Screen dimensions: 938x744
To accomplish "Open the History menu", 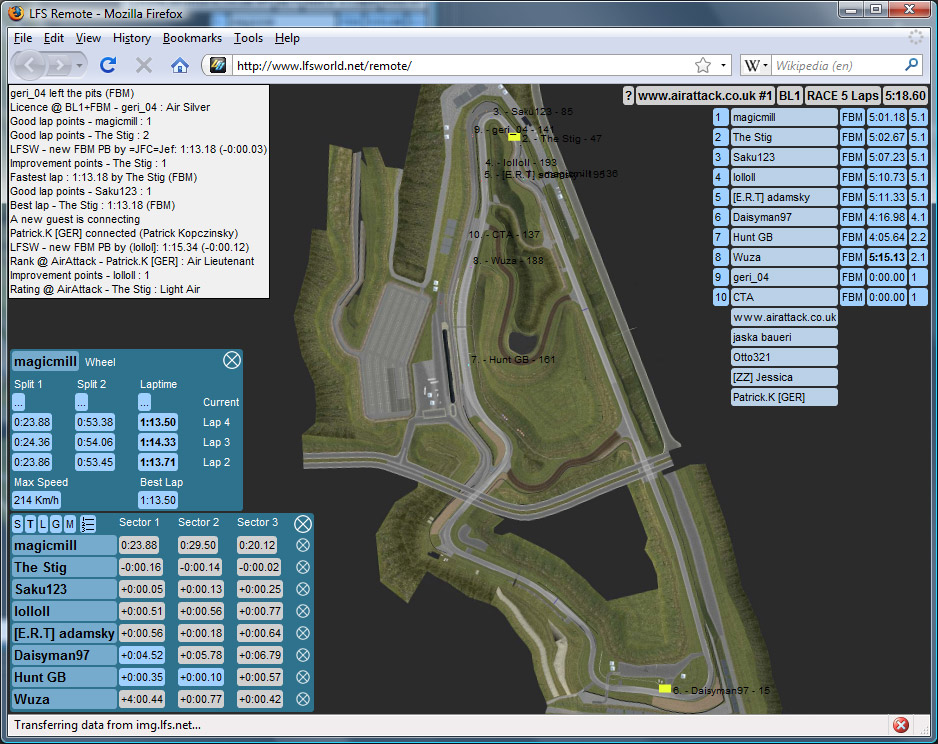I will tap(132, 38).
